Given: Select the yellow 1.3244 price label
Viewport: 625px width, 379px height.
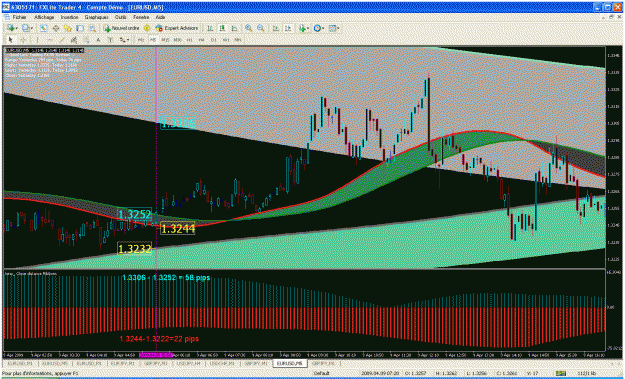Looking at the screenshot, I should [x=178, y=229].
